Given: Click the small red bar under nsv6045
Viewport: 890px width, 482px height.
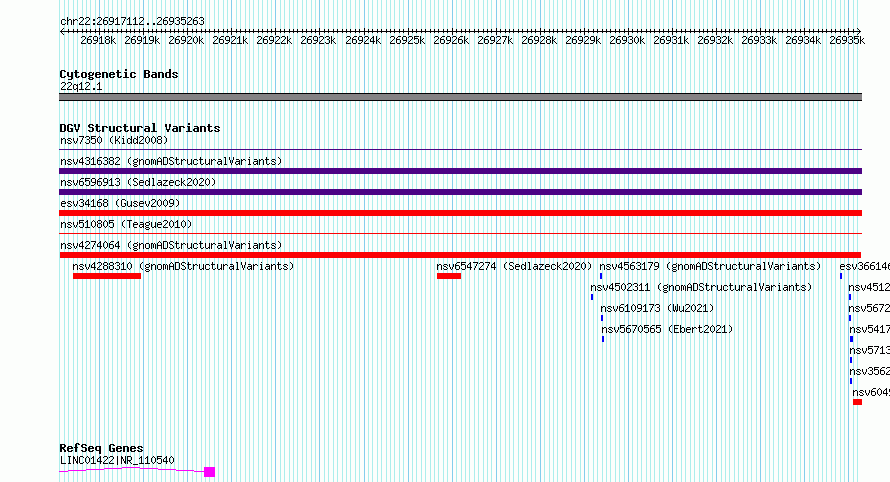Looking at the screenshot, I should click(858, 402).
